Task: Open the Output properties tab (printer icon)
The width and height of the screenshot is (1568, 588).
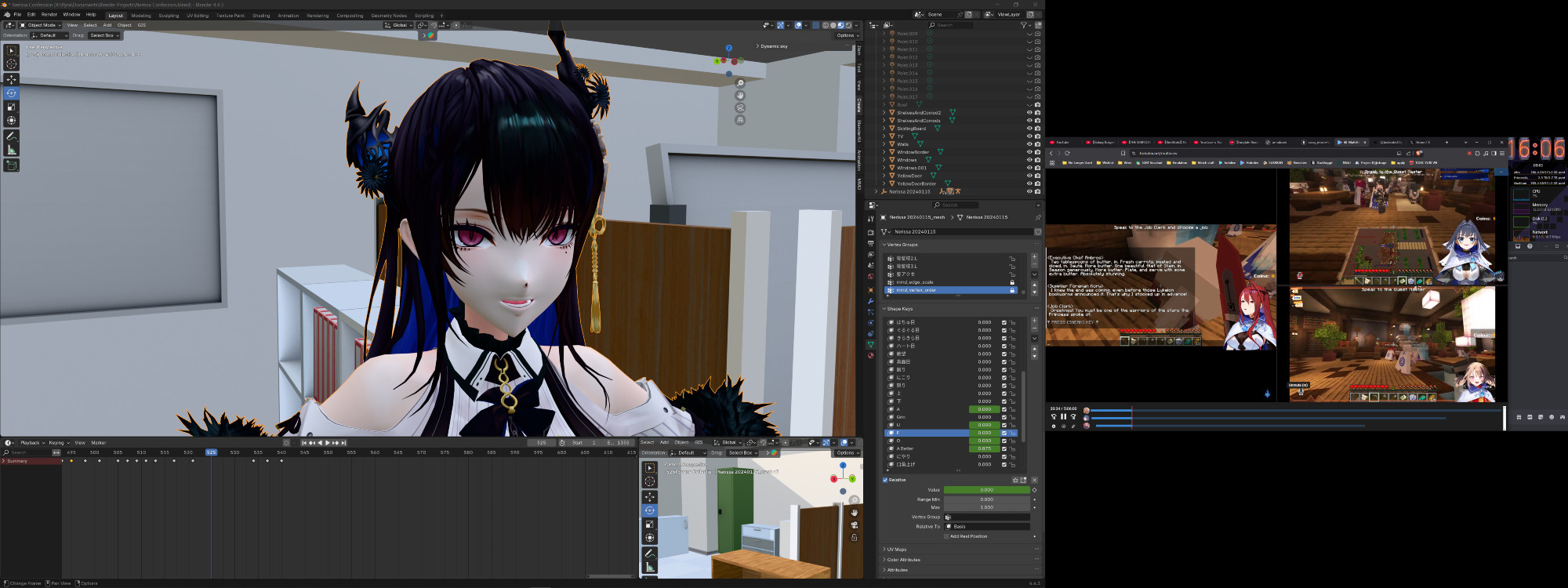Action: [x=870, y=244]
